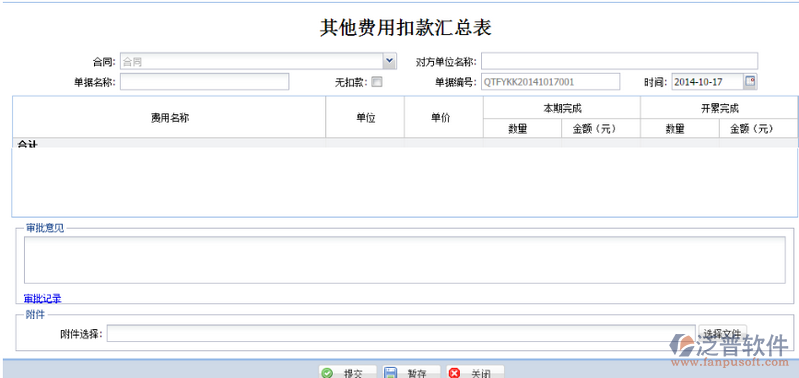Click the 费用名称 column header
The height and width of the screenshot is (378, 799).
coord(169,117)
